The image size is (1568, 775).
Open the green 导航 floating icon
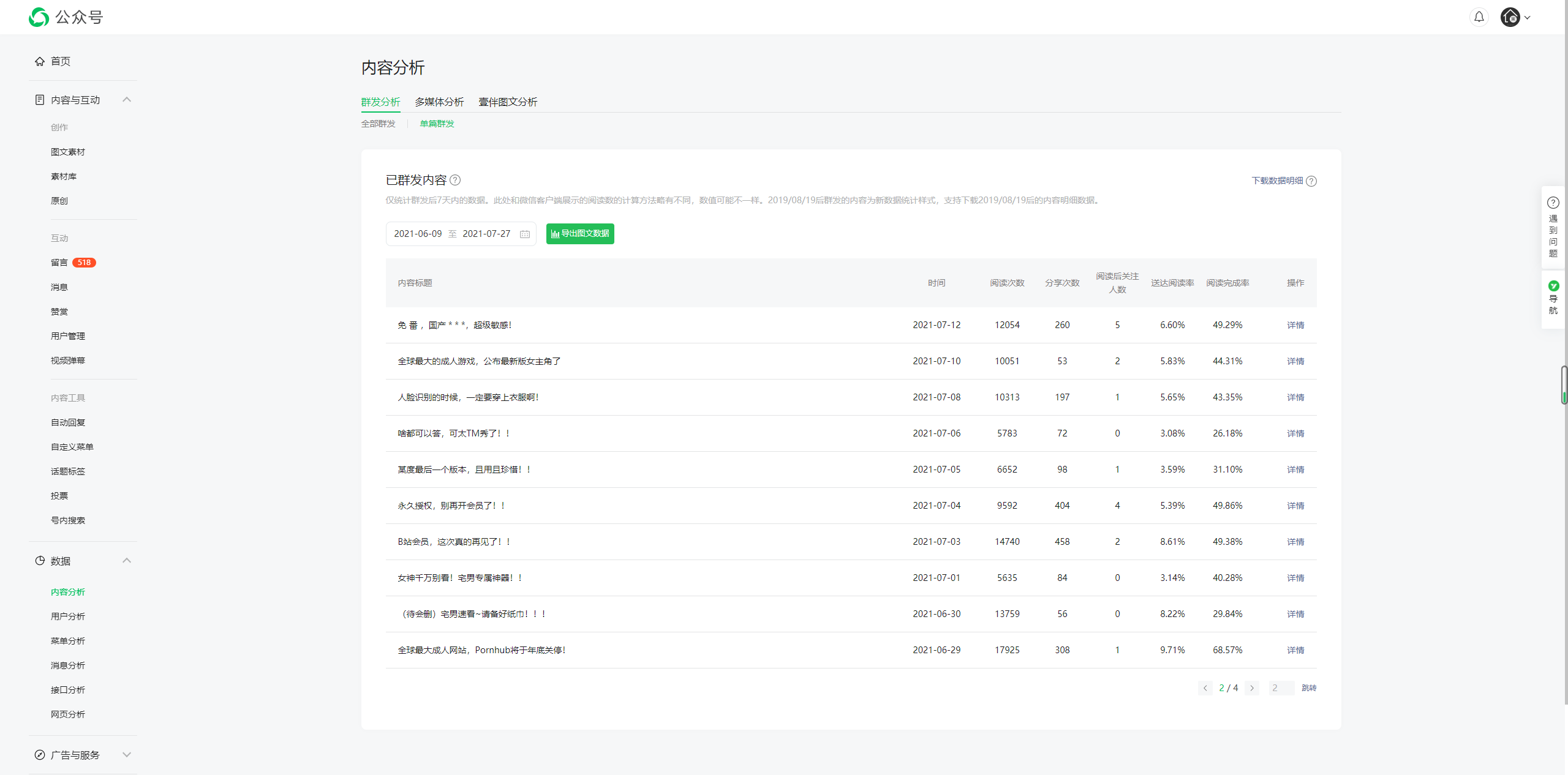[1553, 286]
